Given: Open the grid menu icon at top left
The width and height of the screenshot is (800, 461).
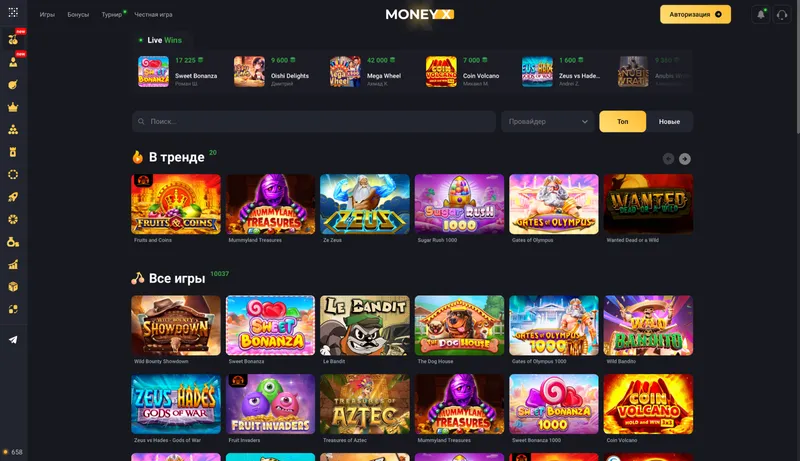Looking at the screenshot, I should tap(13, 12).
